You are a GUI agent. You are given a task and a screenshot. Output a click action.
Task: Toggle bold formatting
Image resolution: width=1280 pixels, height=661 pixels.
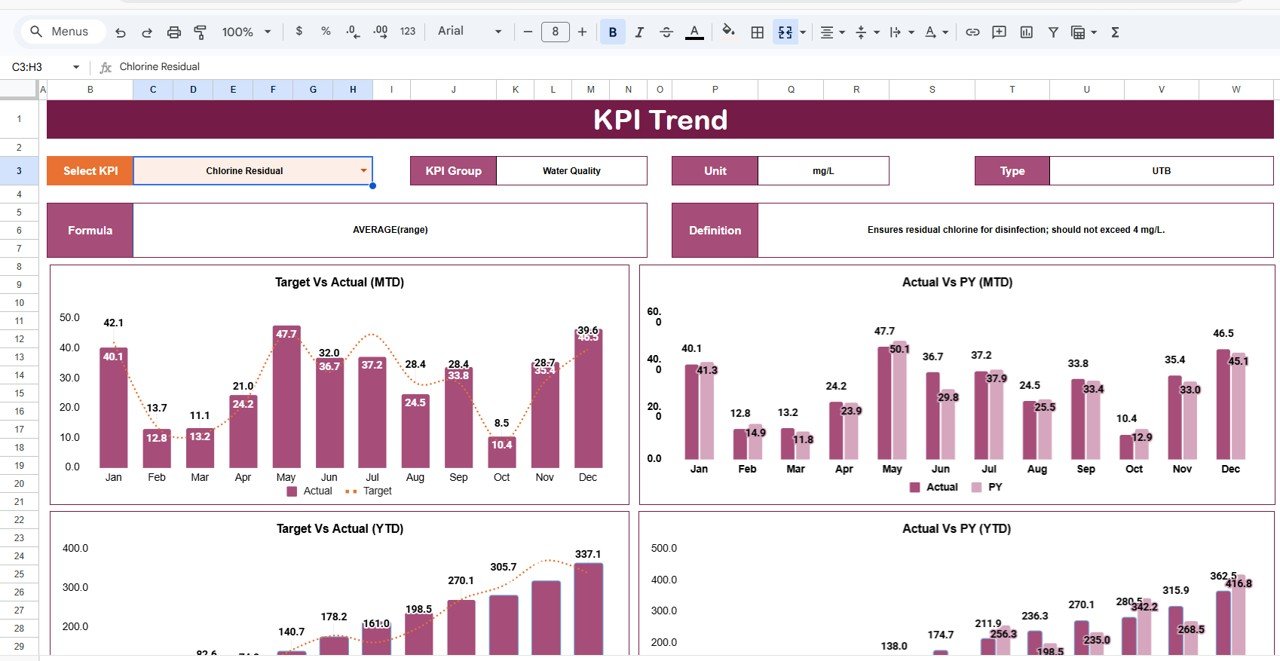pos(612,31)
